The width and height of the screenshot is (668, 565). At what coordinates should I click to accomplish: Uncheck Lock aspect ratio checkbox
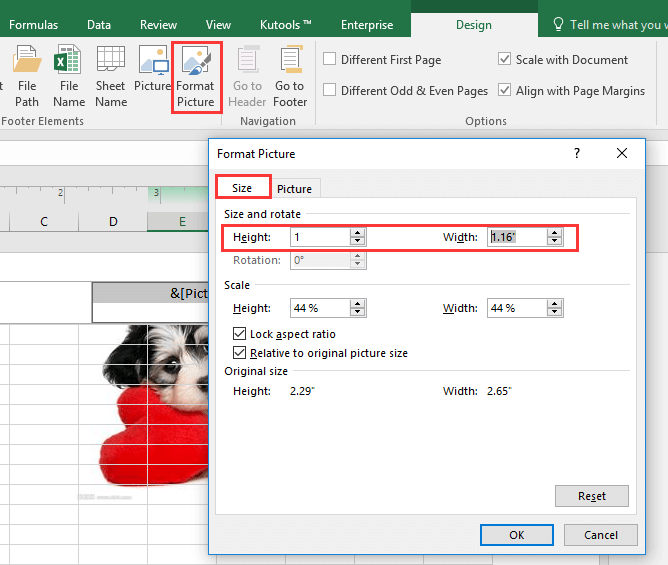pos(240,334)
